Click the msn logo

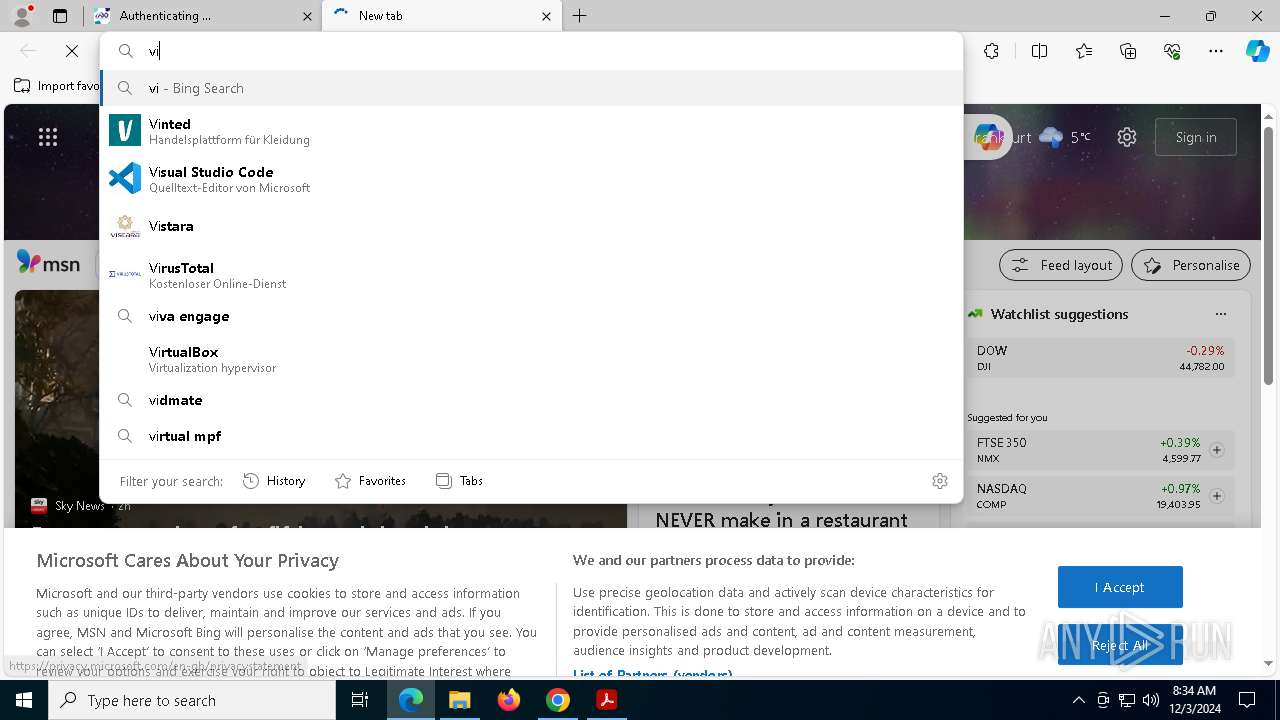click(x=48, y=263)
